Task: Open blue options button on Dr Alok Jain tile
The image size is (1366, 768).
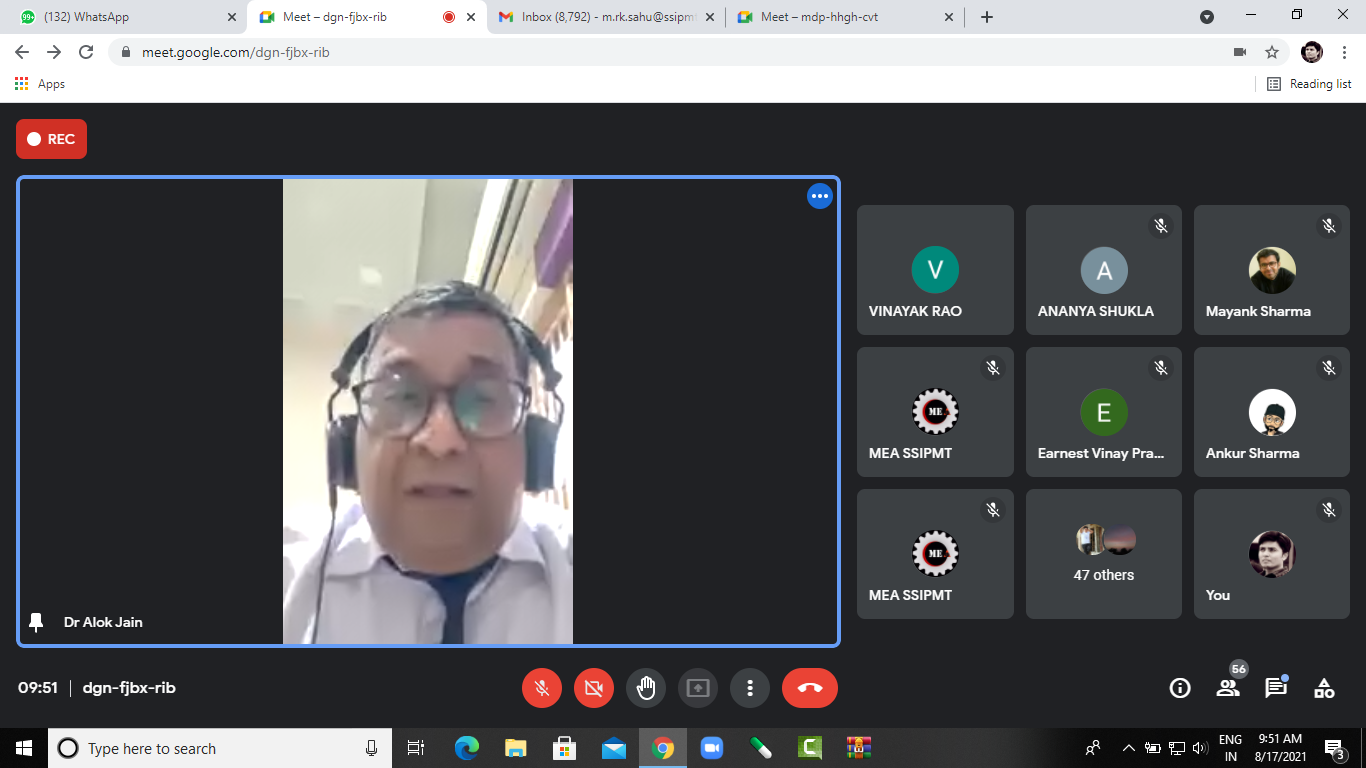Action: coord(820,196)
